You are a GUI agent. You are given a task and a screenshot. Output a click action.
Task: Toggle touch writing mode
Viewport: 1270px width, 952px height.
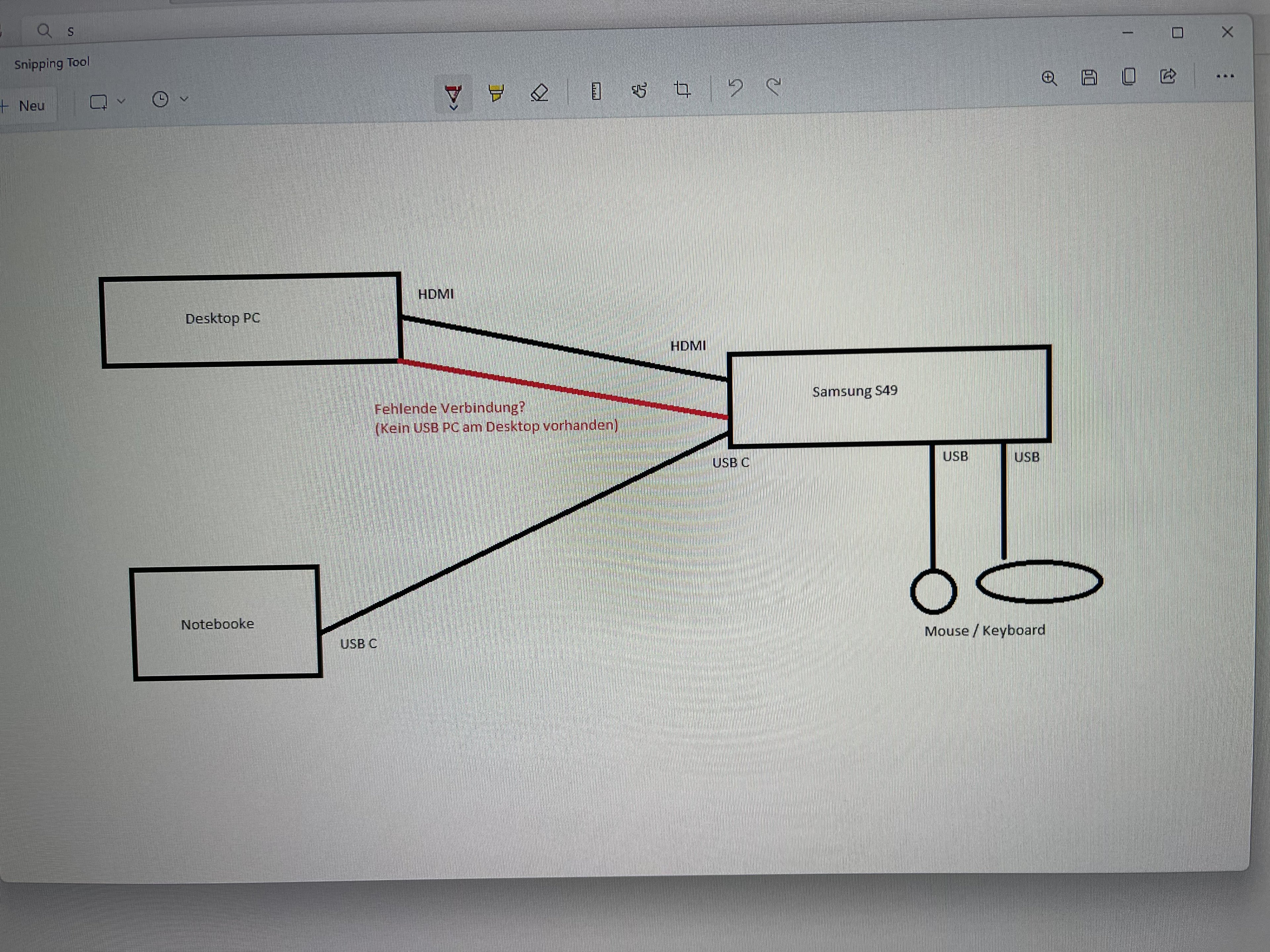pos(639,90)
